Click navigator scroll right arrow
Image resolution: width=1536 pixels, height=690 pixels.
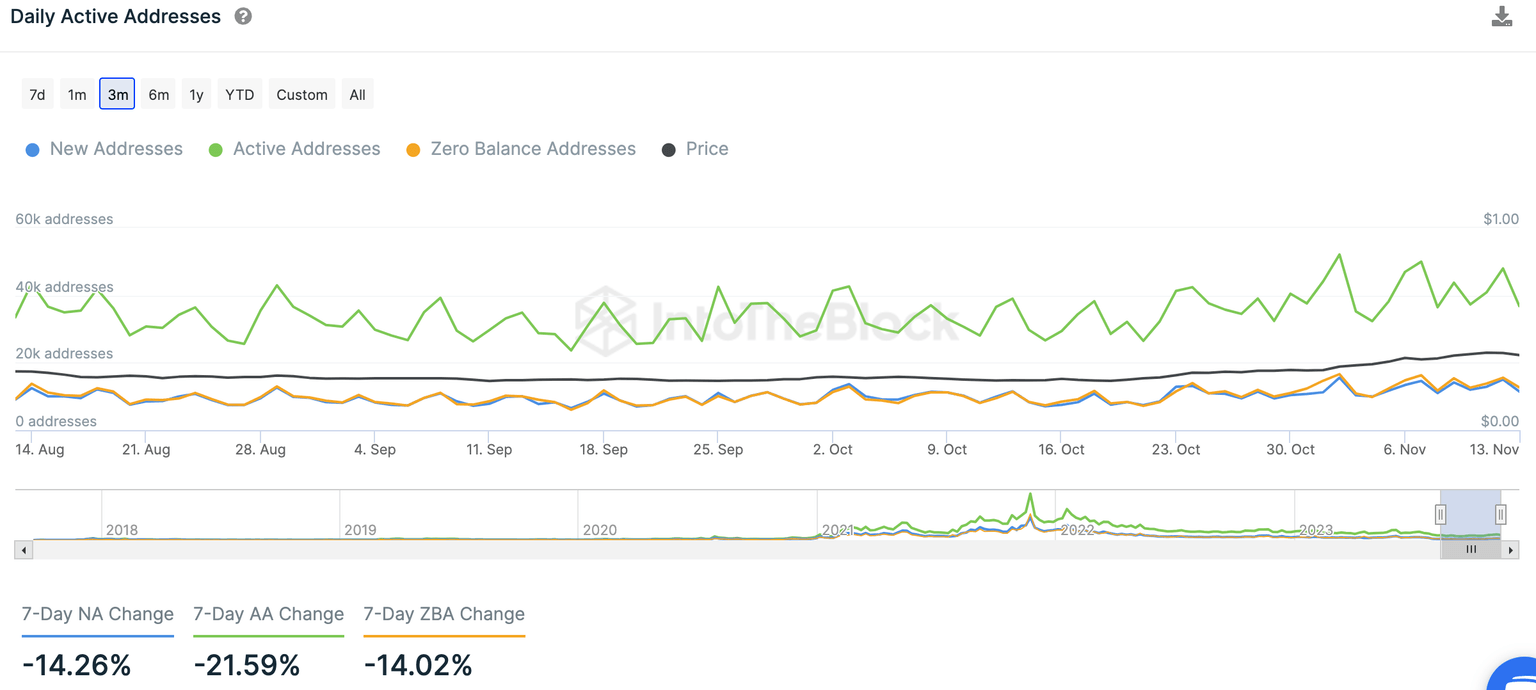[1511, 550]
